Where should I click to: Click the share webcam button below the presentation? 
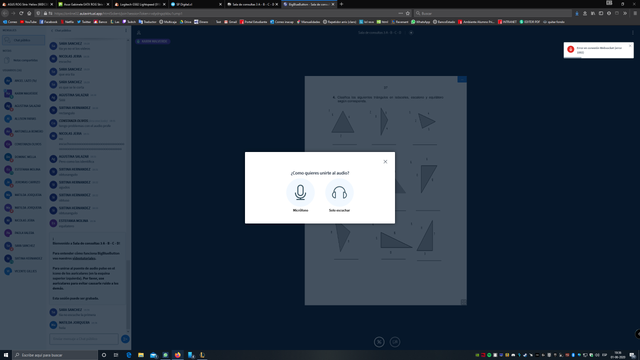point(395,342)
